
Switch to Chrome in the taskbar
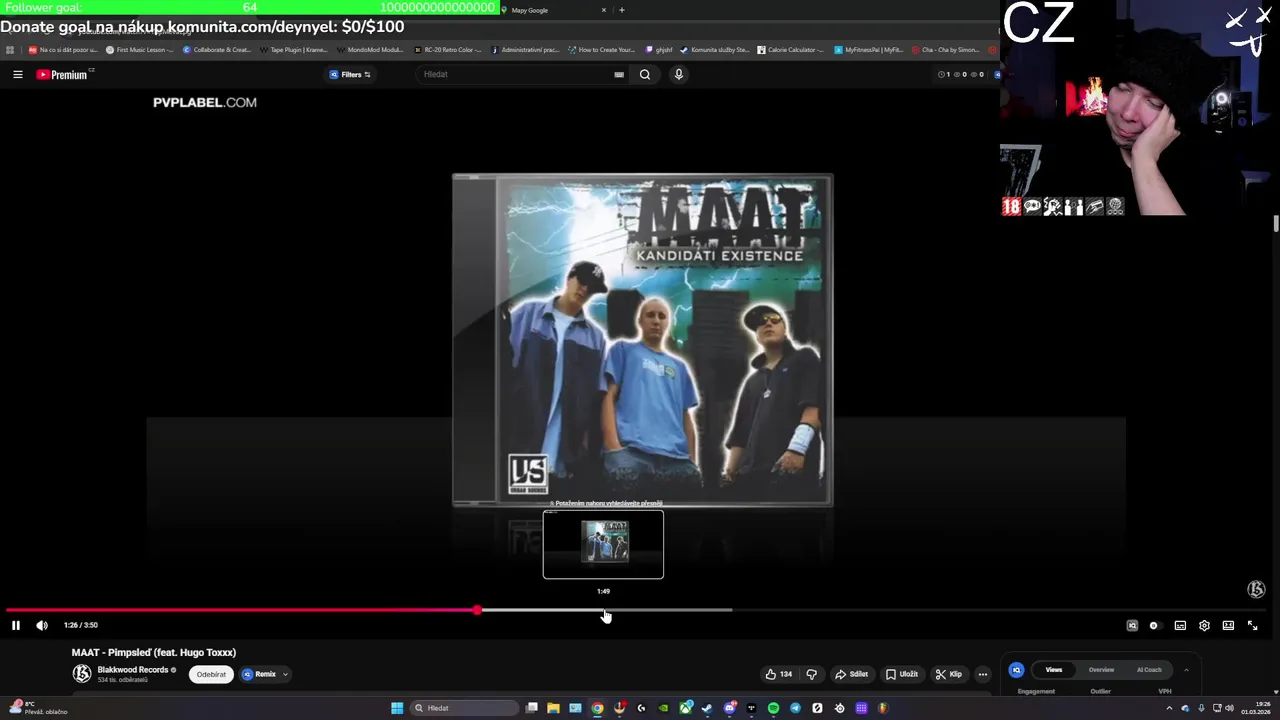click(x=597, y=708)
